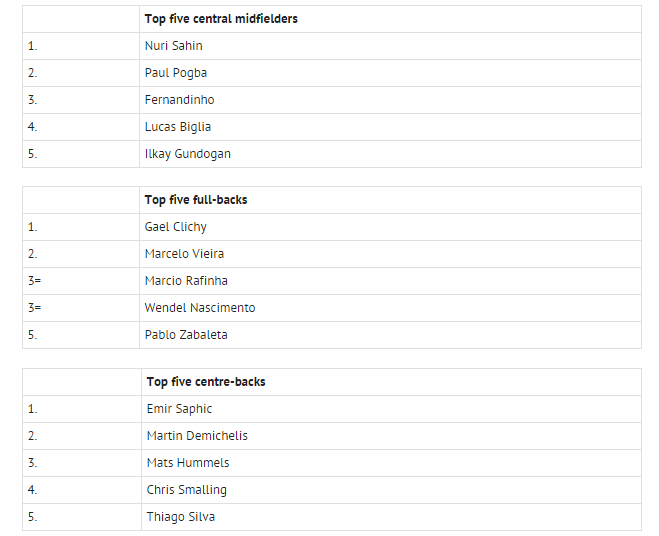Screen dimensions: 659x536
Task: Select Gael Clichy in the full-backs table
Action: click(176, 227)
